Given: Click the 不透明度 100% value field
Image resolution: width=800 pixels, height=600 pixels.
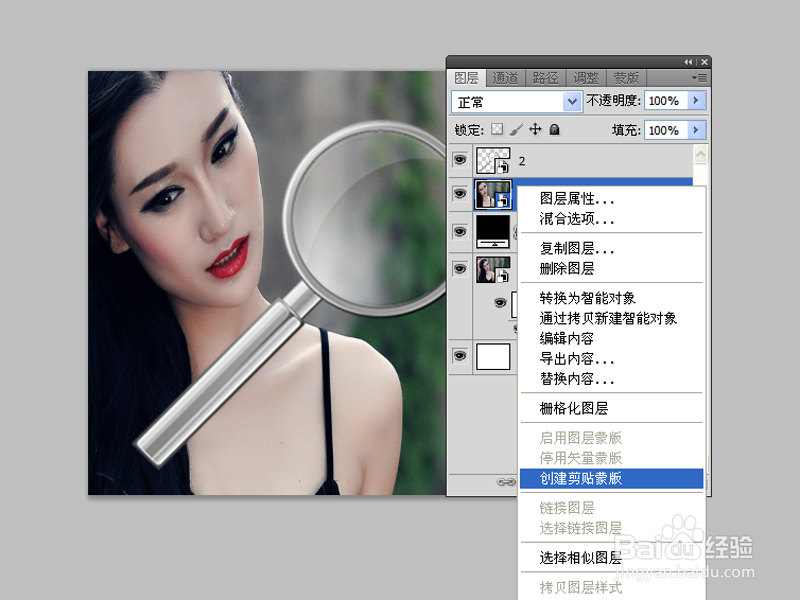Looking at the screenshot, I should [x=666, y=101].
